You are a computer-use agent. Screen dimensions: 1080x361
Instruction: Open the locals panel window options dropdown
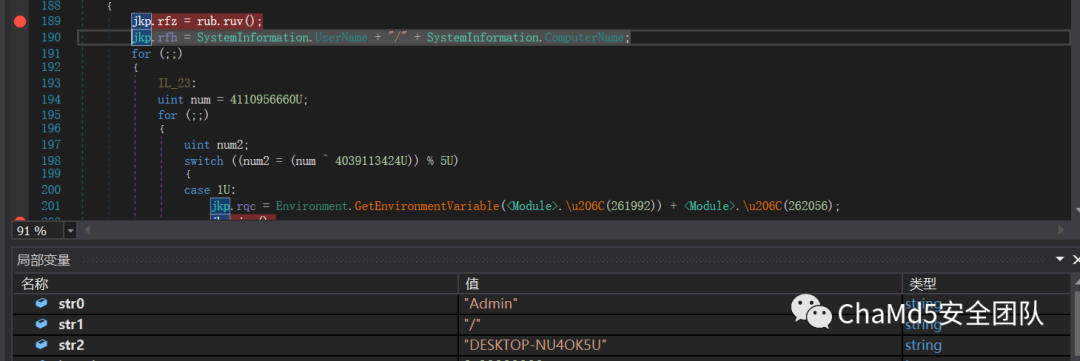pyautogui.click(x=1060, y=259)
